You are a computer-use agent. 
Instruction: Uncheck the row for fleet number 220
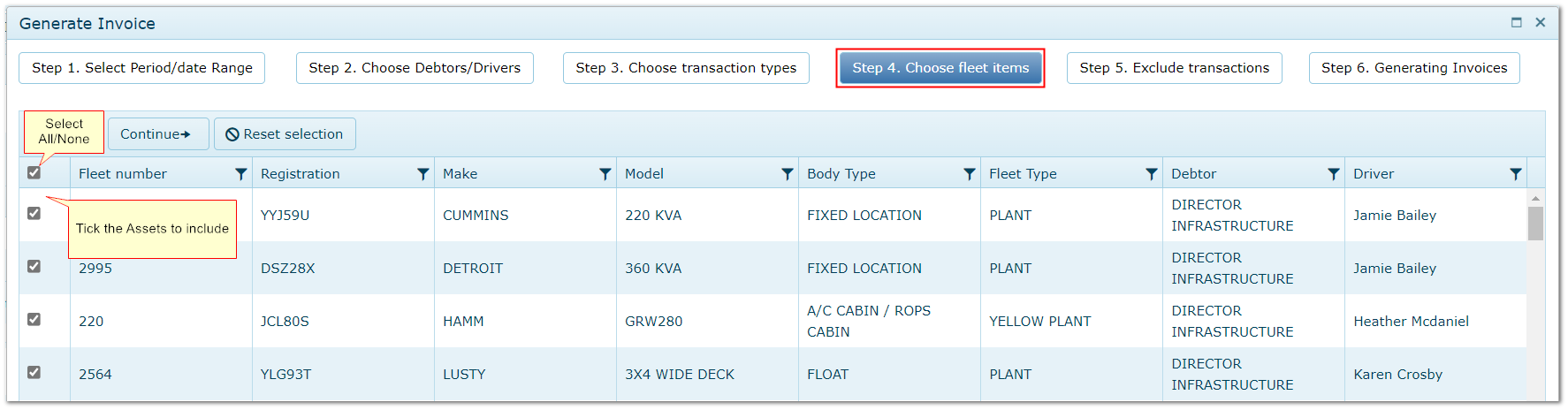34,319
